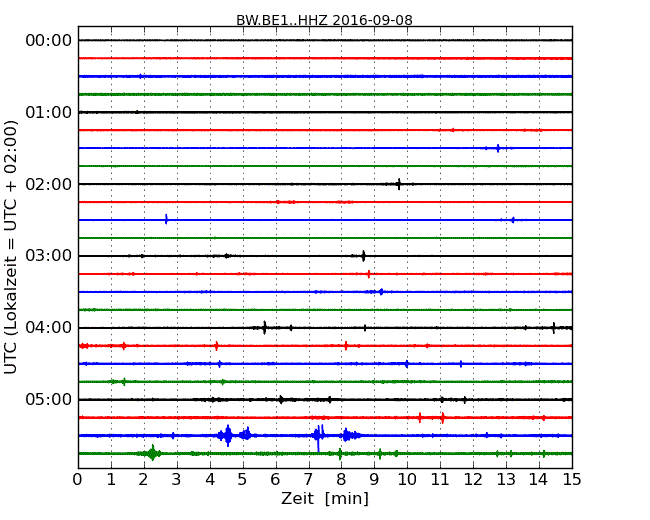Screen dimensions: 650x520
Task: Click the 05:00 time label
Action: (49, 399)
